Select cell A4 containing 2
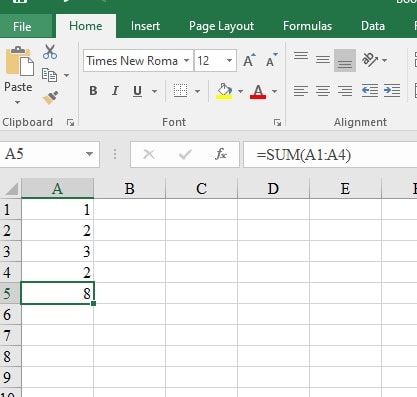Screen dimensions: 417x397 pos(57,272)
